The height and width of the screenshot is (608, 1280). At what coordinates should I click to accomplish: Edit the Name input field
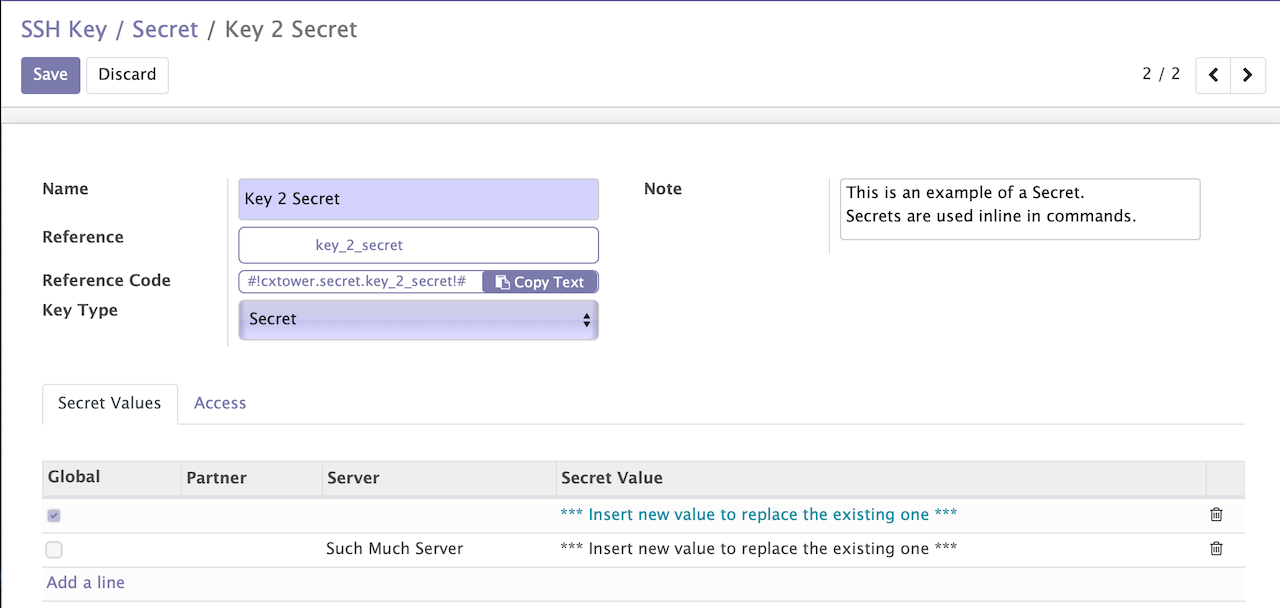418,199
